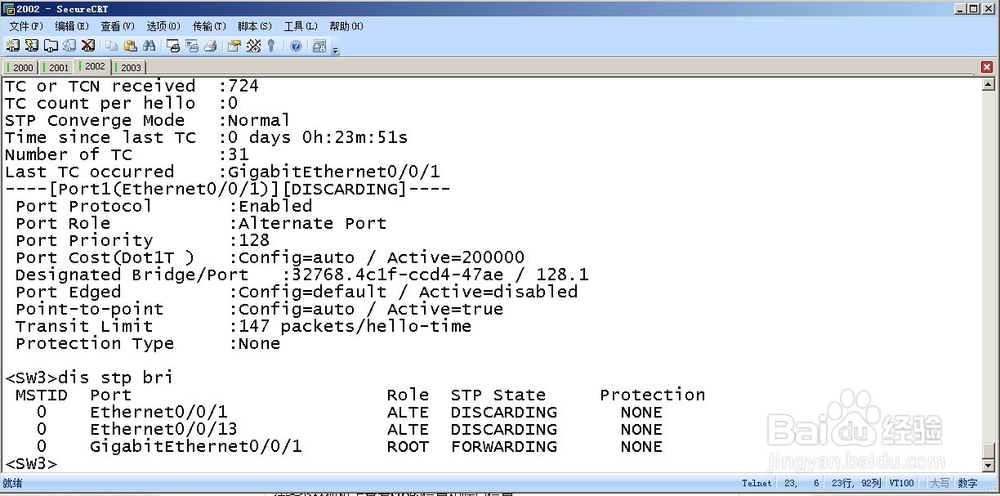Screen dimensions: 1000x496
Task: Open Session Options toolbar icon
Action: [234, 46]
